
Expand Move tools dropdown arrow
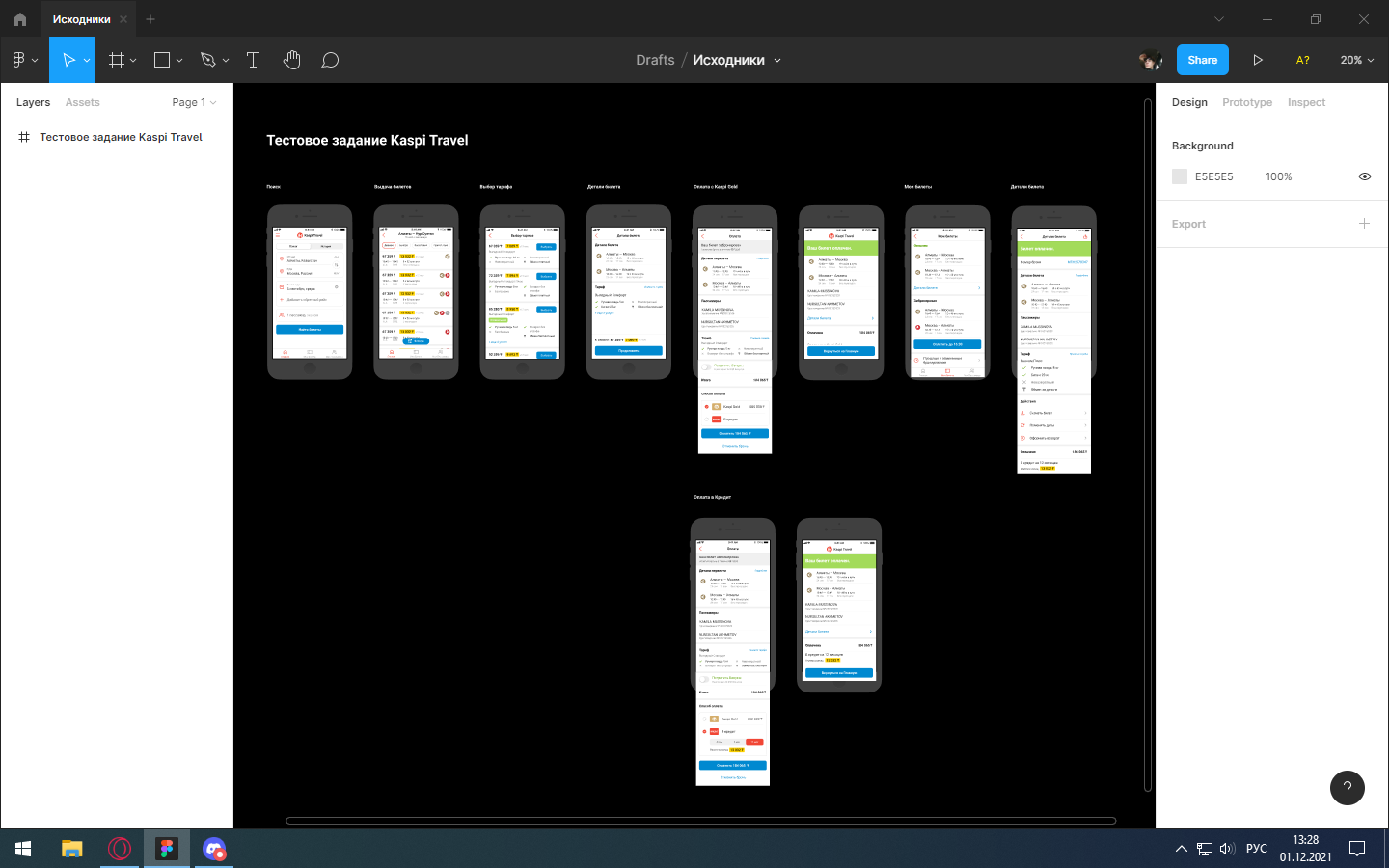(x=87, y=60)
